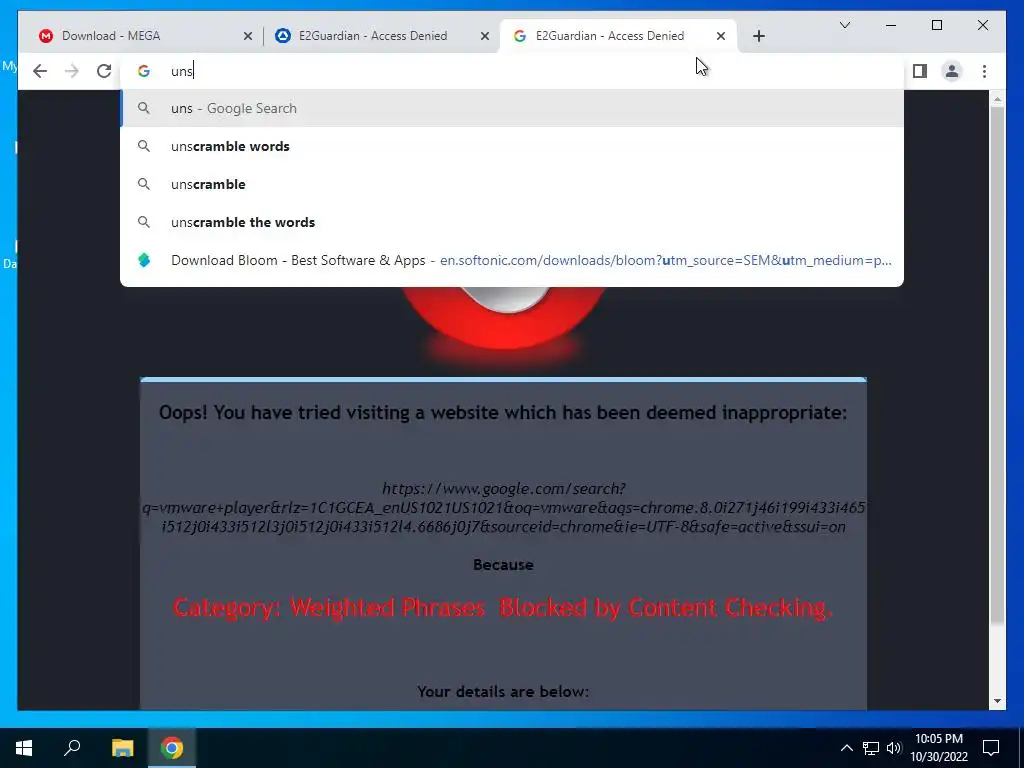Click the Bloom icon in suggestions

coord(144,260)
